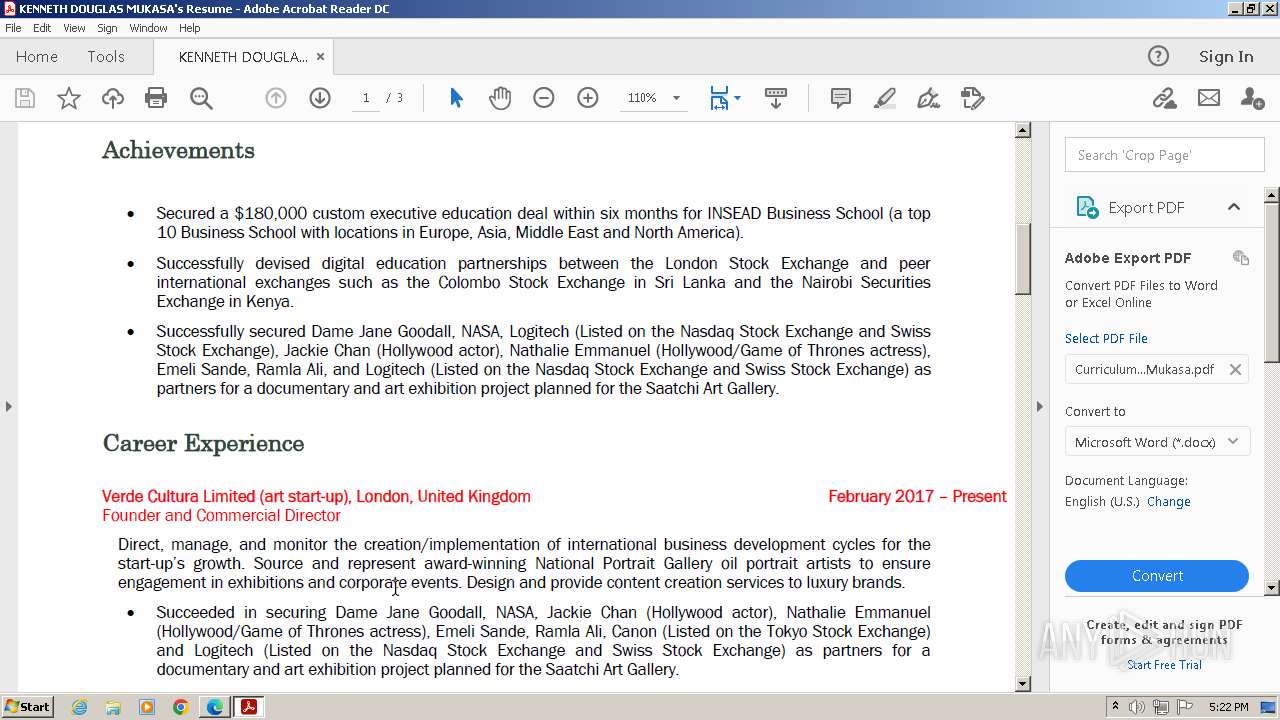1280x720 pixels.
Task: Open the more tools stamp icon
Action: [x=973, y=98]
